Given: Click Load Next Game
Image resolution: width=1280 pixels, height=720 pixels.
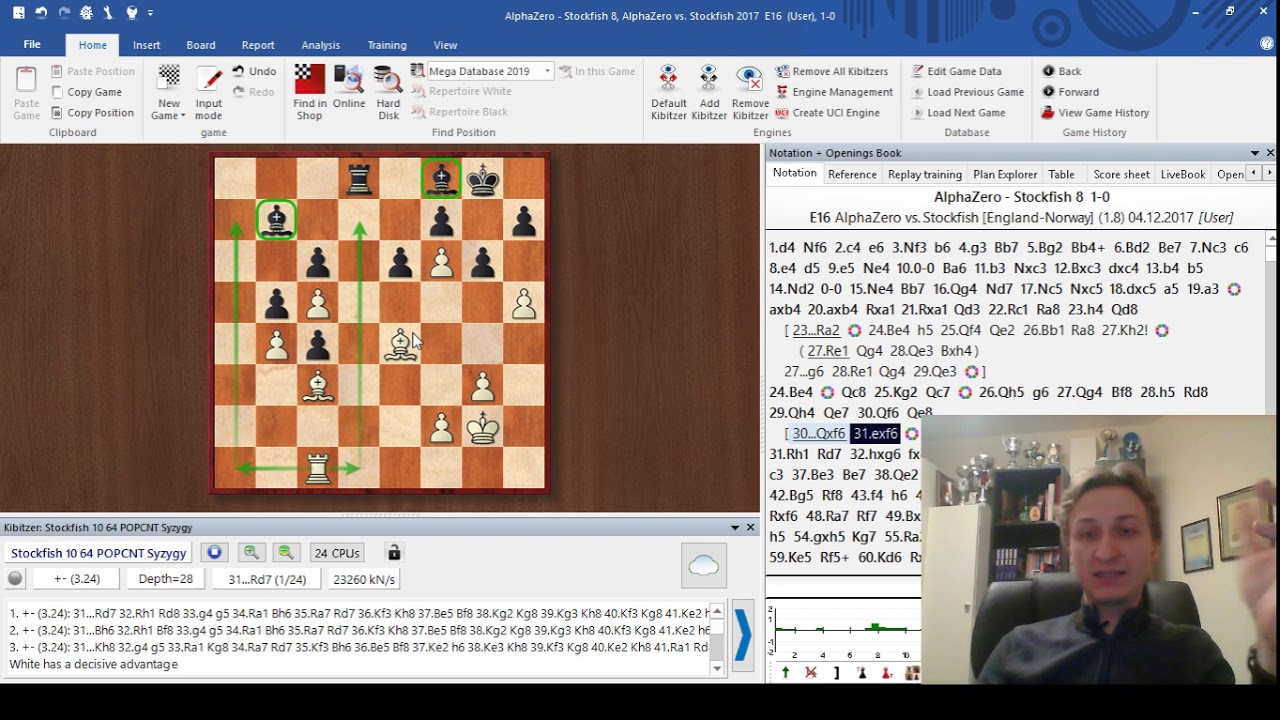Looking at the screenshot, I should pos(958,113).
